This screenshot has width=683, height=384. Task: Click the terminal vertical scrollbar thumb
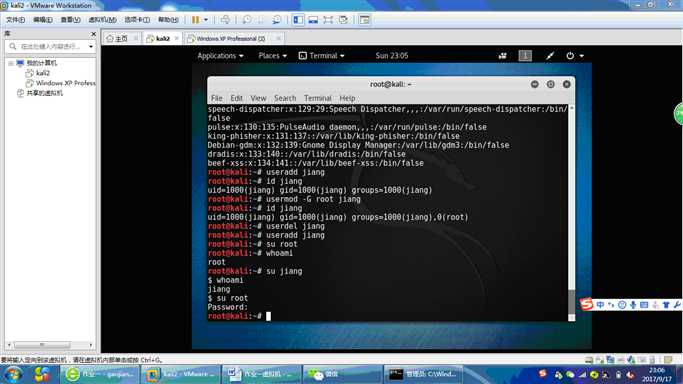[x=571, y=301]
